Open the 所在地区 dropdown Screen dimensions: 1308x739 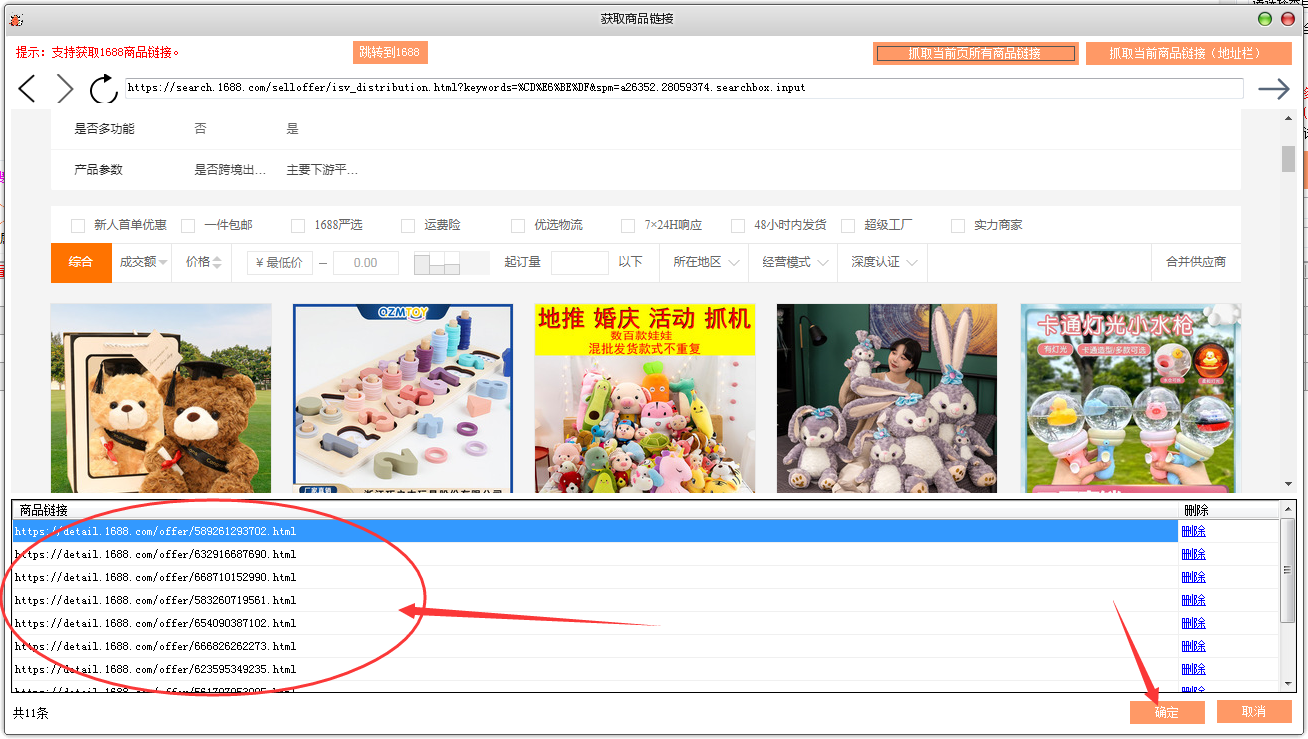point(706,262)
